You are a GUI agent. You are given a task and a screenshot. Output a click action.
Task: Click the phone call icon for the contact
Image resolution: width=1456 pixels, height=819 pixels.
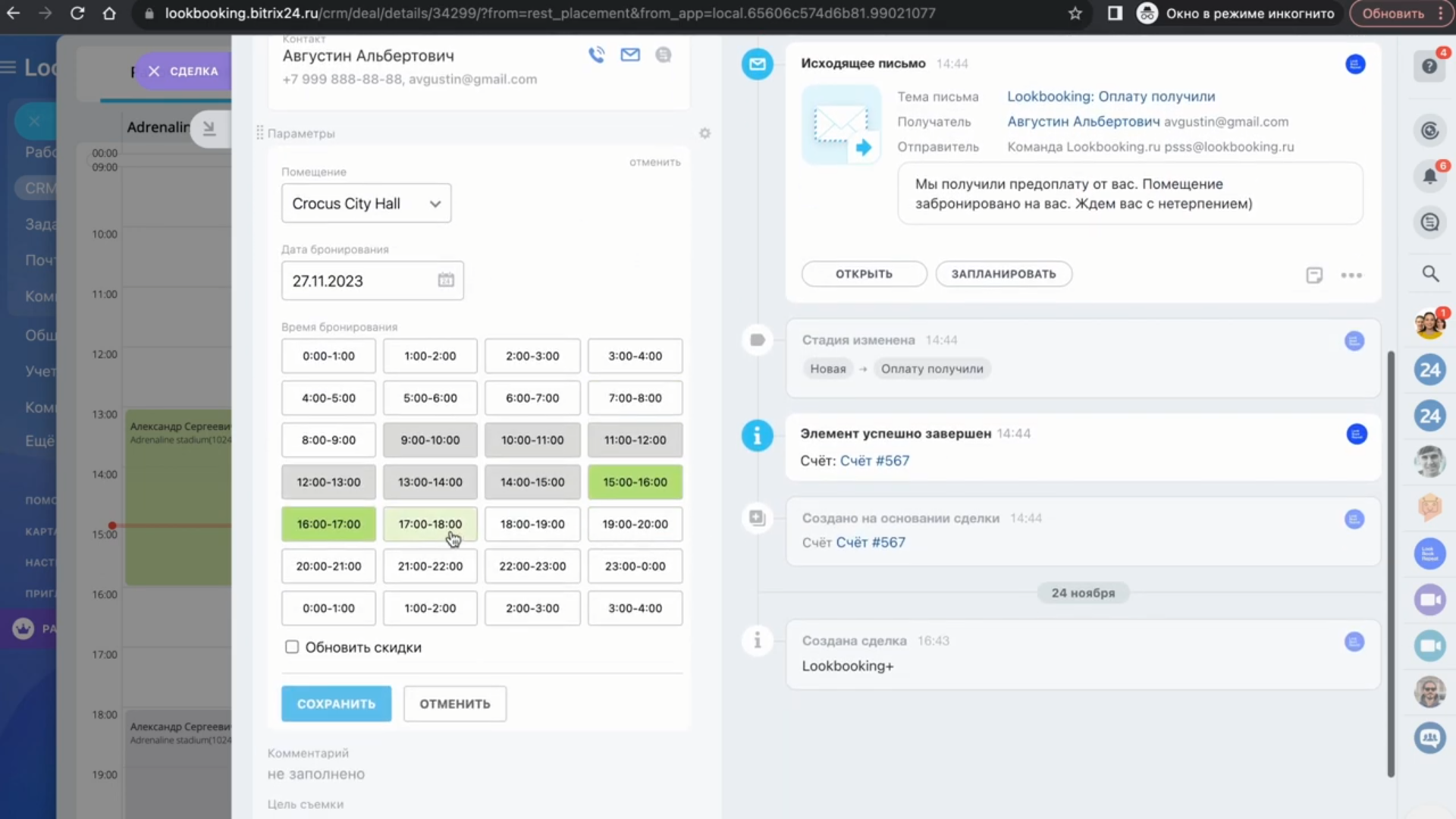[596, 55]
